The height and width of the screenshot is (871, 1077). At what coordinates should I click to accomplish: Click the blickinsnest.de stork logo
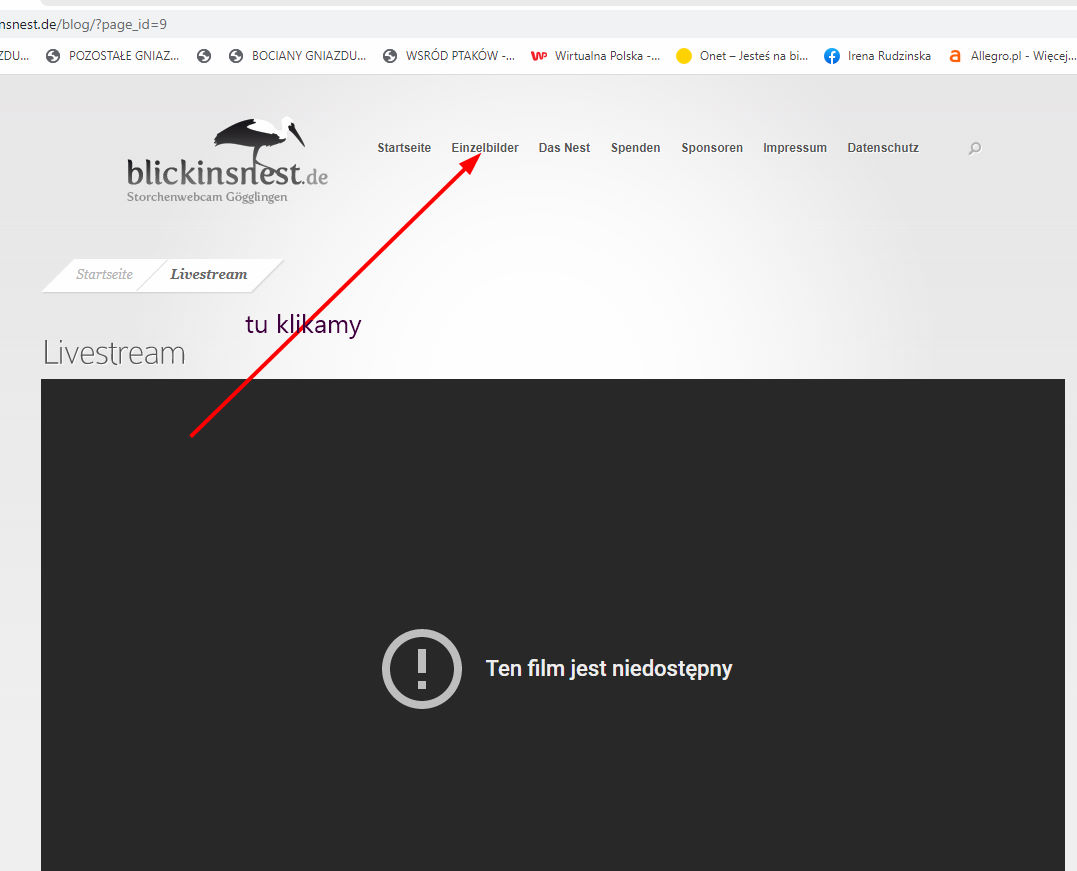[227, 161]
